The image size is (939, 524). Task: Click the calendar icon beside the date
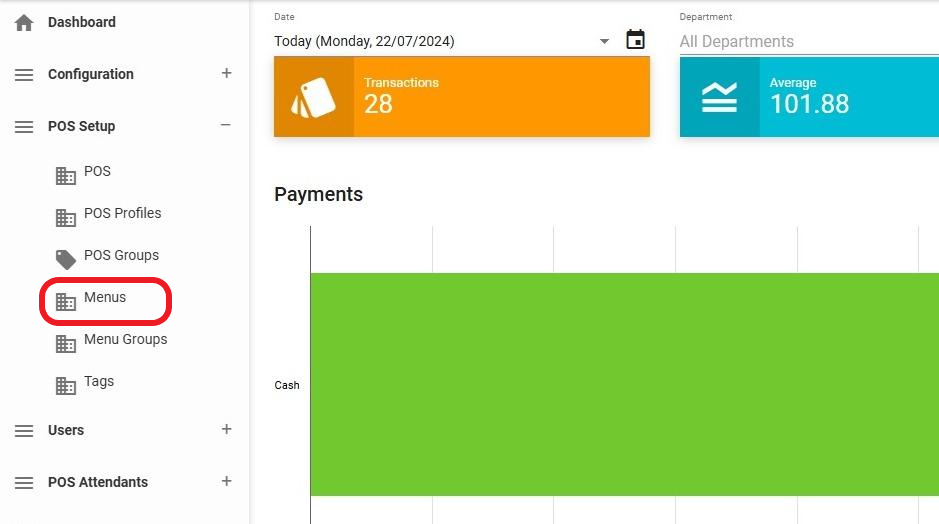pos(635,40)
